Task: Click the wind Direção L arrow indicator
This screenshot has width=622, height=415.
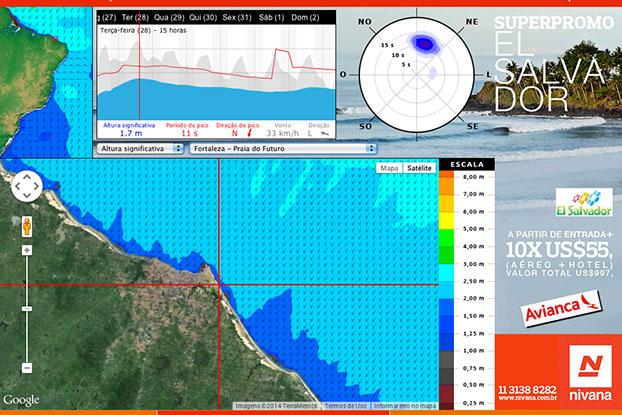Action: click(325, 134)
